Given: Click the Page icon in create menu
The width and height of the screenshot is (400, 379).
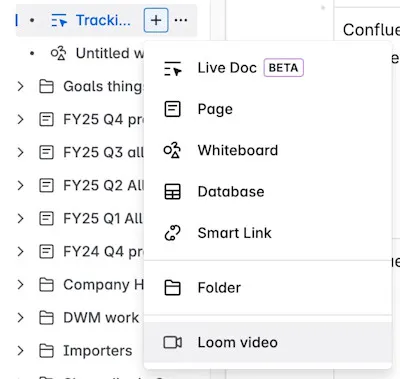Looking at the screenshot, I should point(173,109).
